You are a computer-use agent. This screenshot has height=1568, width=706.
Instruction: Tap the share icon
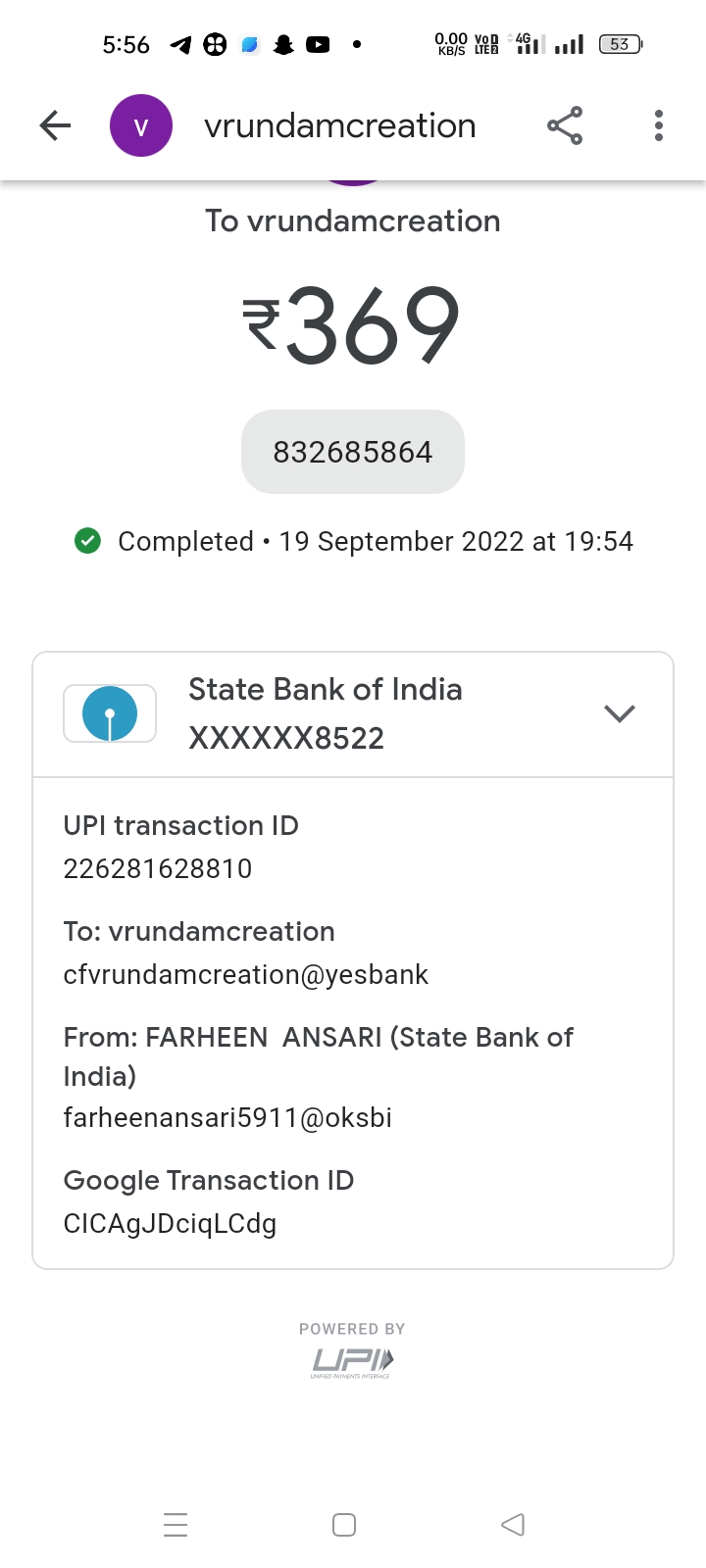tap(565, 125)
